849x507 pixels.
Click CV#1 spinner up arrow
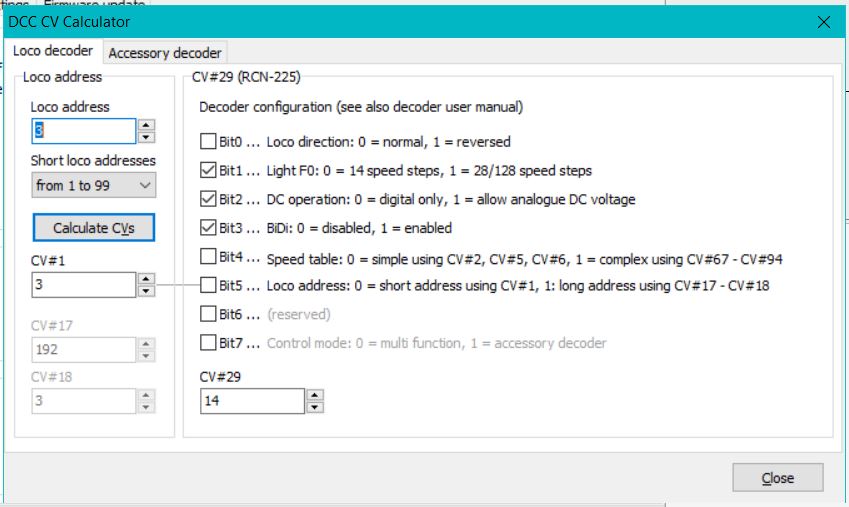[146, 279]
